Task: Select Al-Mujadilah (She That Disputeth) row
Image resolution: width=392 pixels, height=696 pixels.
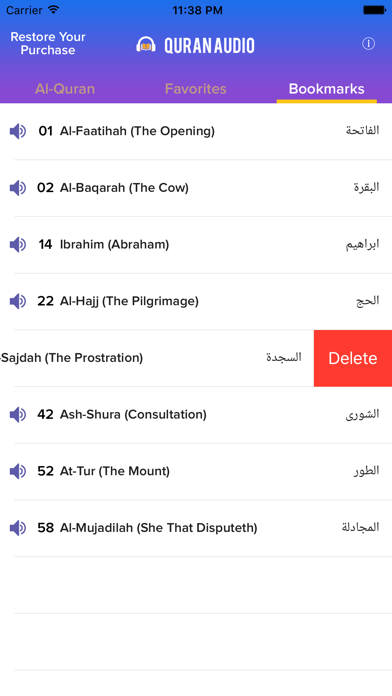Action: pyautogui.click(x=196, y=528)
